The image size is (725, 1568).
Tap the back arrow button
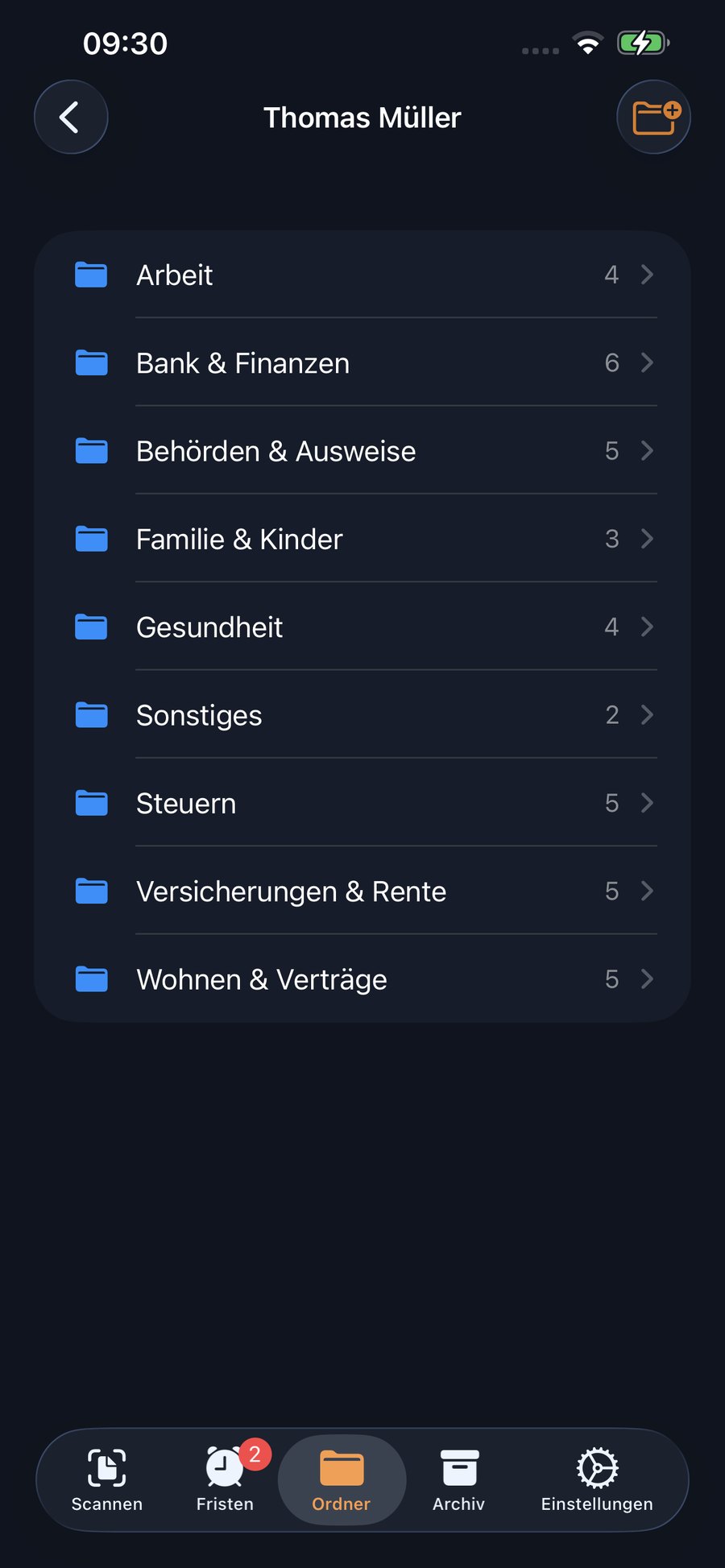pyautogui.click(x=71, y=117)
